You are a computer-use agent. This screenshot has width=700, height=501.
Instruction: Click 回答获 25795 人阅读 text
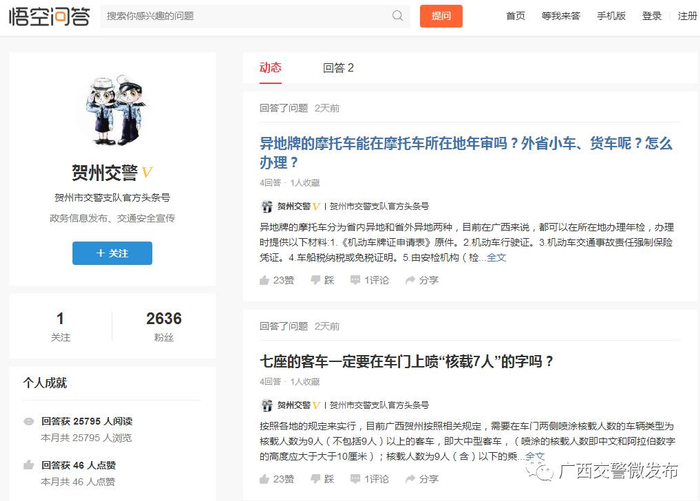87,422
